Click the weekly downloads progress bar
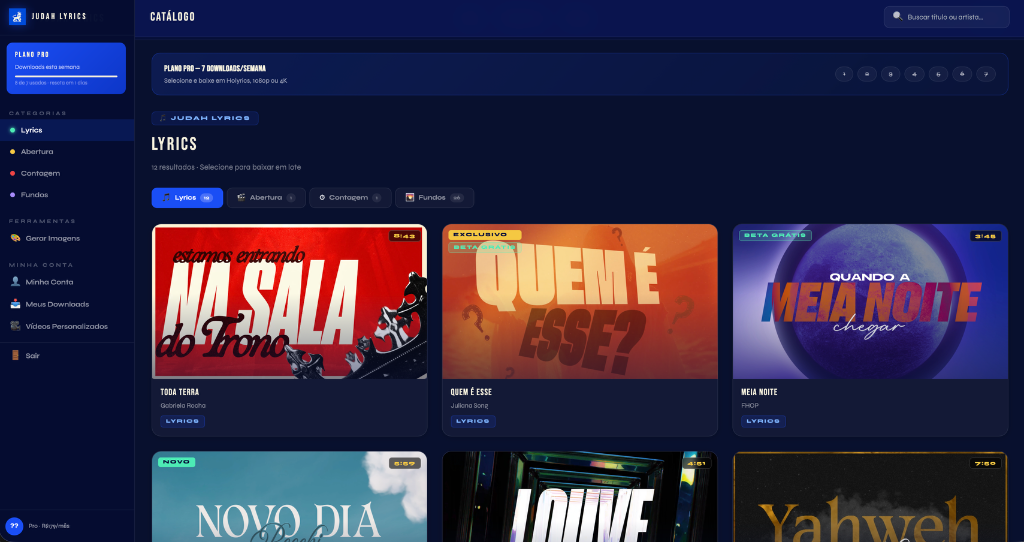 [66, 76]
